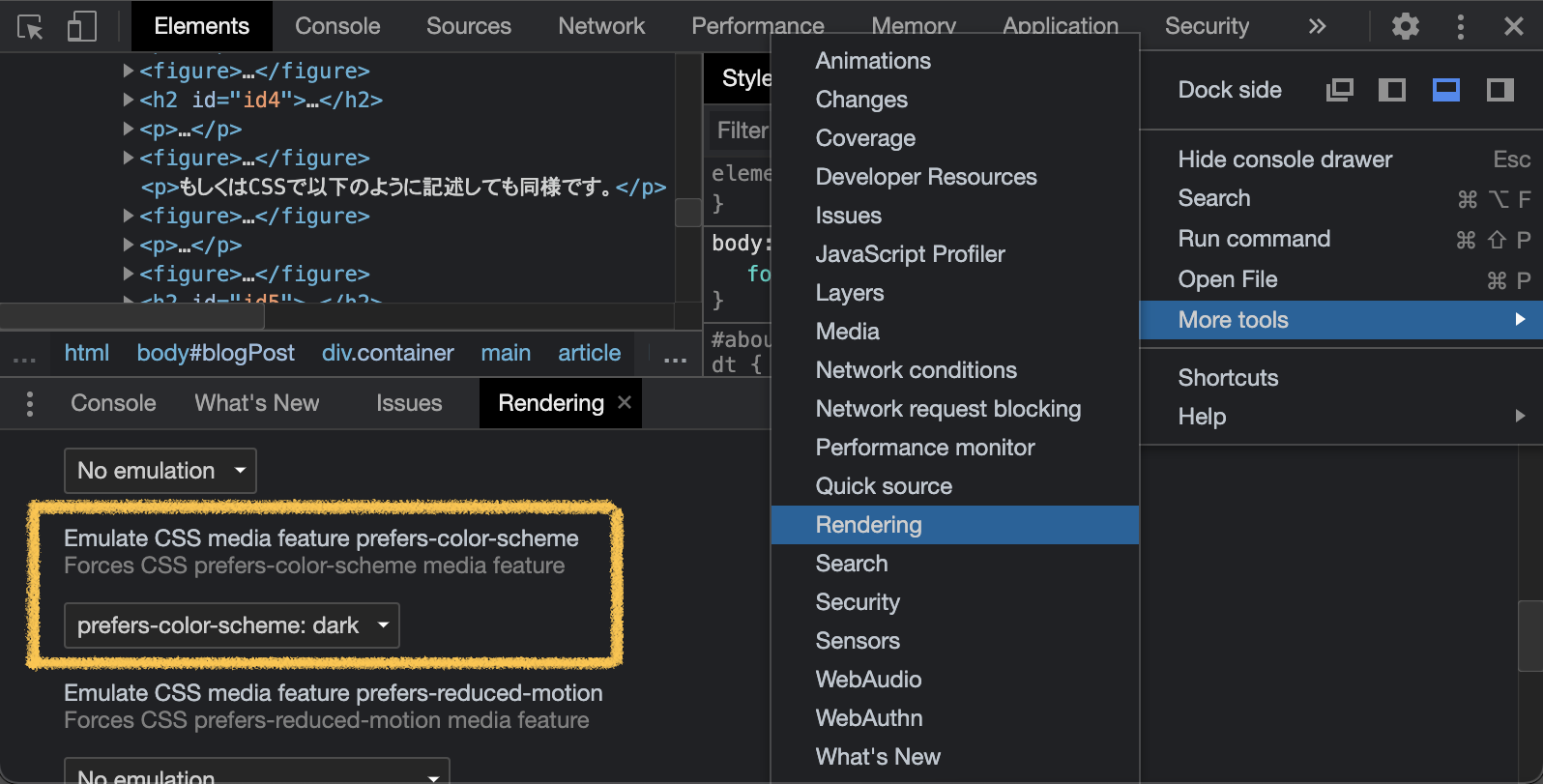Expand the third figure element node
1543x784 pixels.
pyautogui.click(x=128, y=216)
